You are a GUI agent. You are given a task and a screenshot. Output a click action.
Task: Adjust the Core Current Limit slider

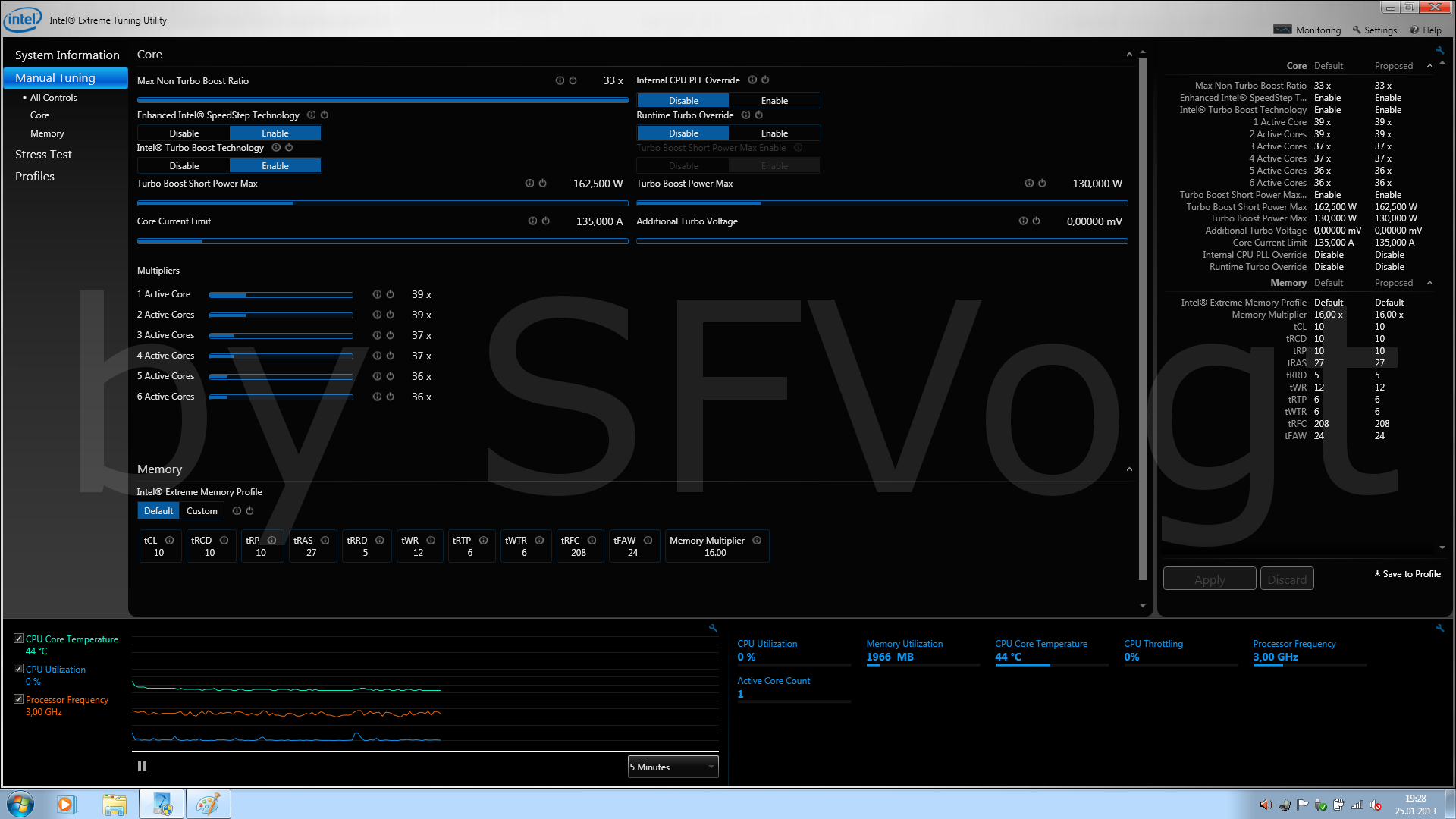click(382, 241)
